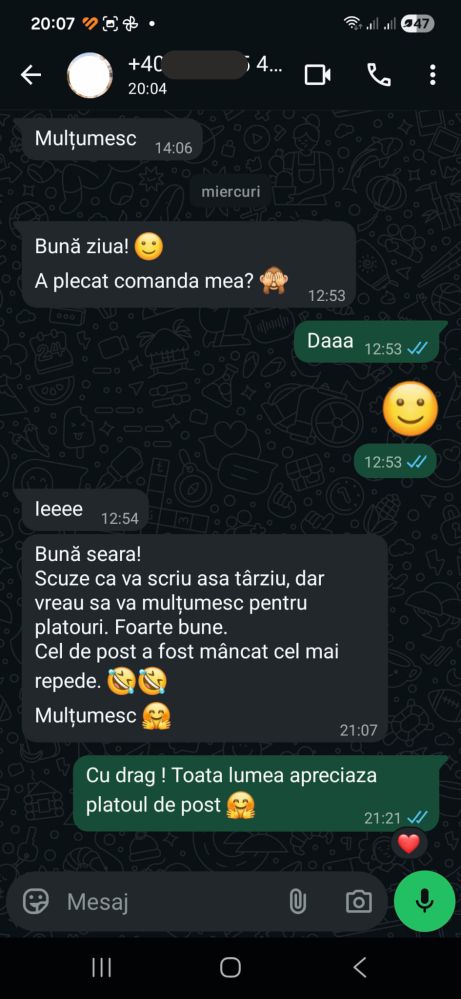Select the 'Bună seara!' long message
The height and width of the screenshot is (999, 461).
pos(204,638)
